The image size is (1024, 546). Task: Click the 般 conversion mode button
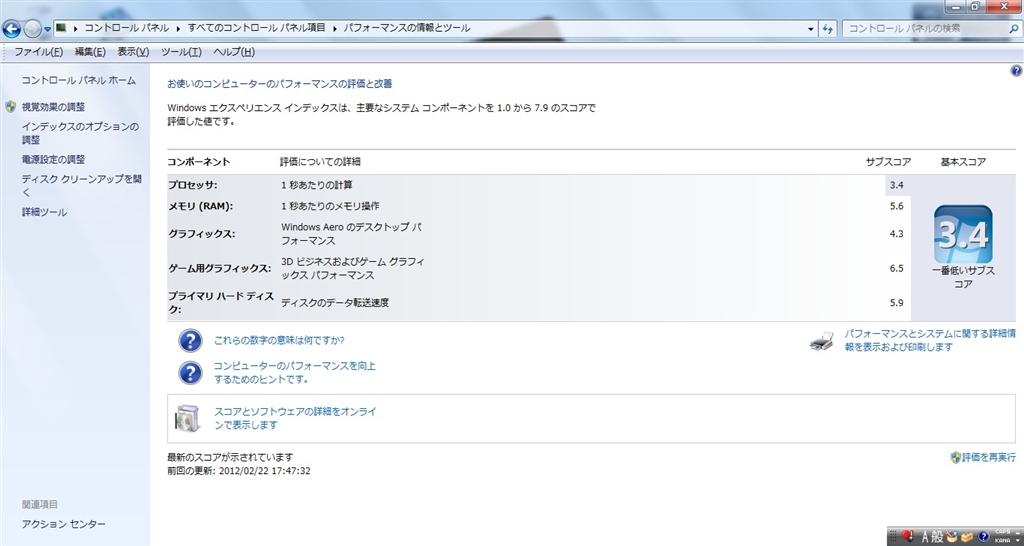click(937, 537)
